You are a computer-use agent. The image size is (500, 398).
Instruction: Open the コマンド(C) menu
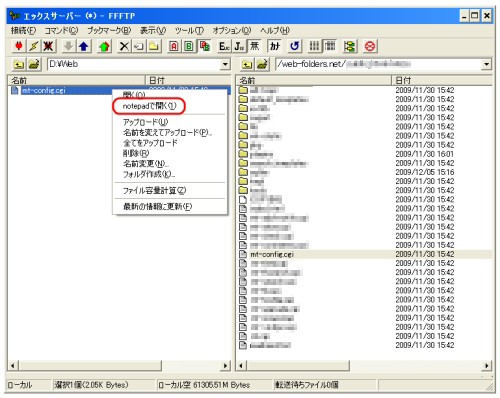(x=61, y=31)
